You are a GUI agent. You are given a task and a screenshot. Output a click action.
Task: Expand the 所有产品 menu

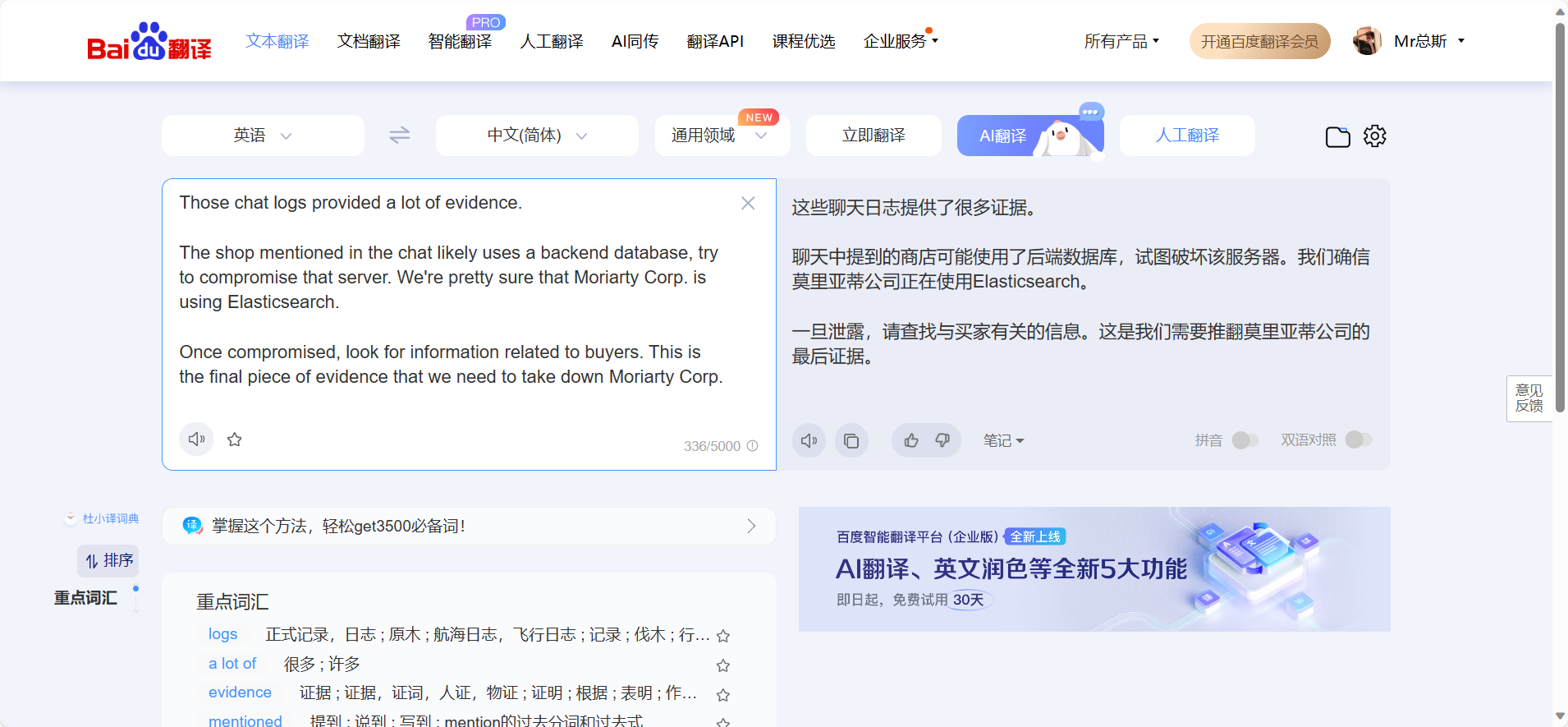tap(1121, 41)
